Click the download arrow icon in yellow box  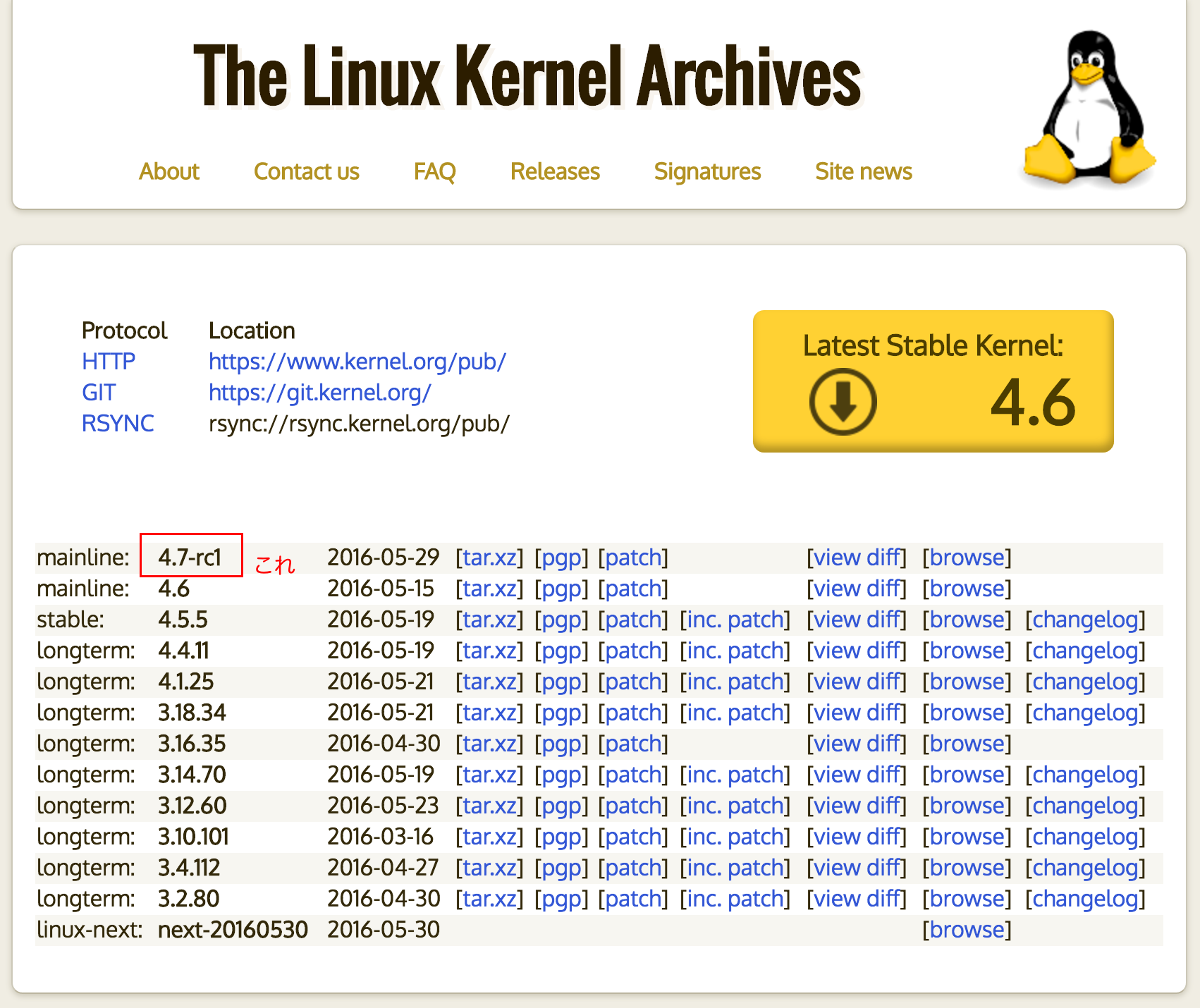coord(843,402)
